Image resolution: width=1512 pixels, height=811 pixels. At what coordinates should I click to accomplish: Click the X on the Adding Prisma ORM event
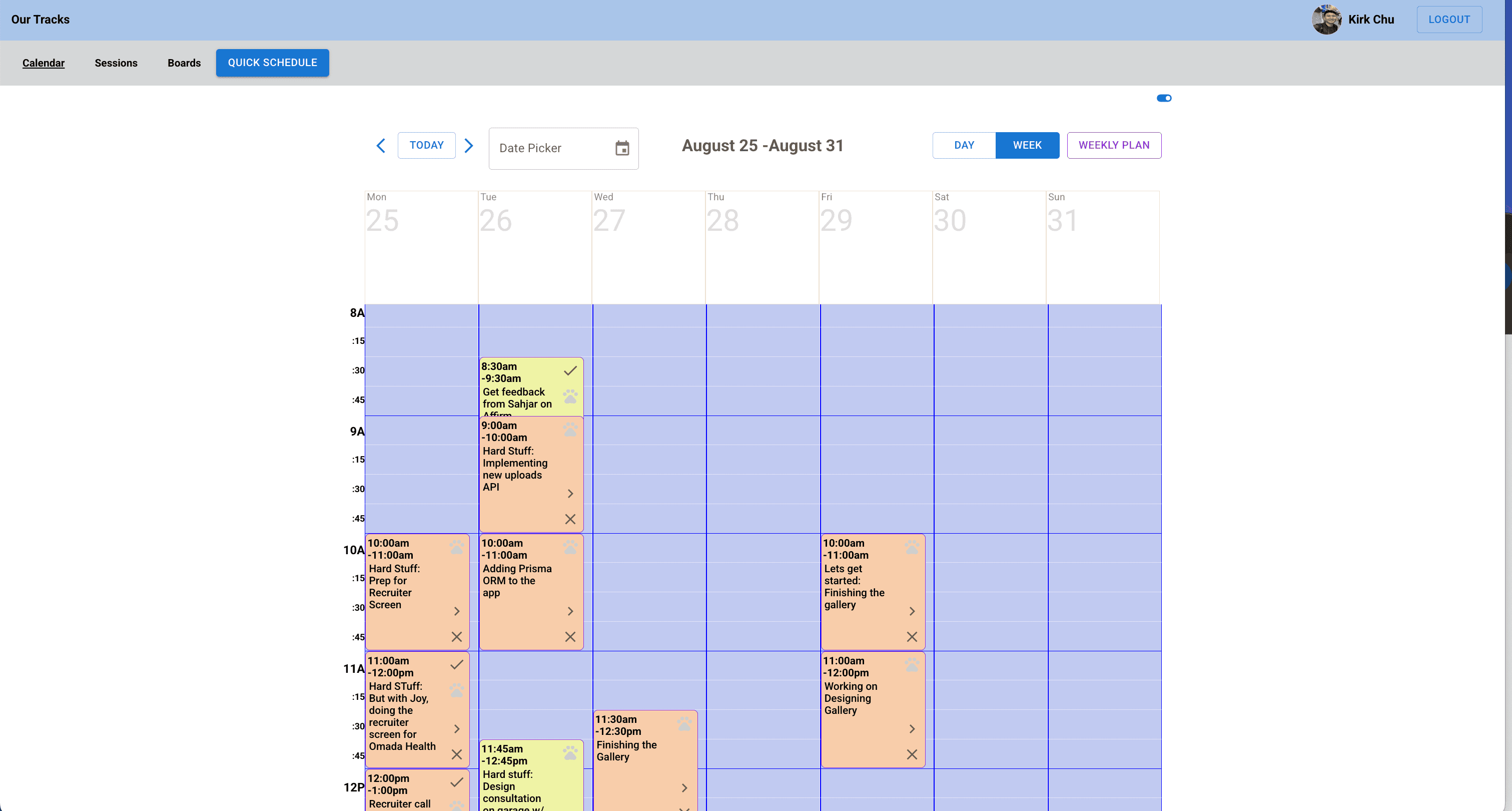click(x=570, y=637)
